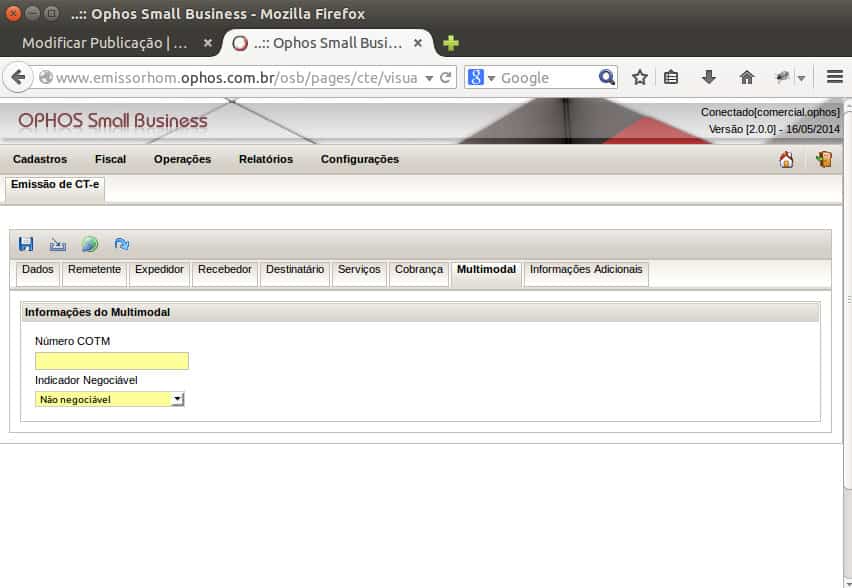Reload page with the refresh icon
This screenshot has height=588, width=852.
(x=446, y=78)
